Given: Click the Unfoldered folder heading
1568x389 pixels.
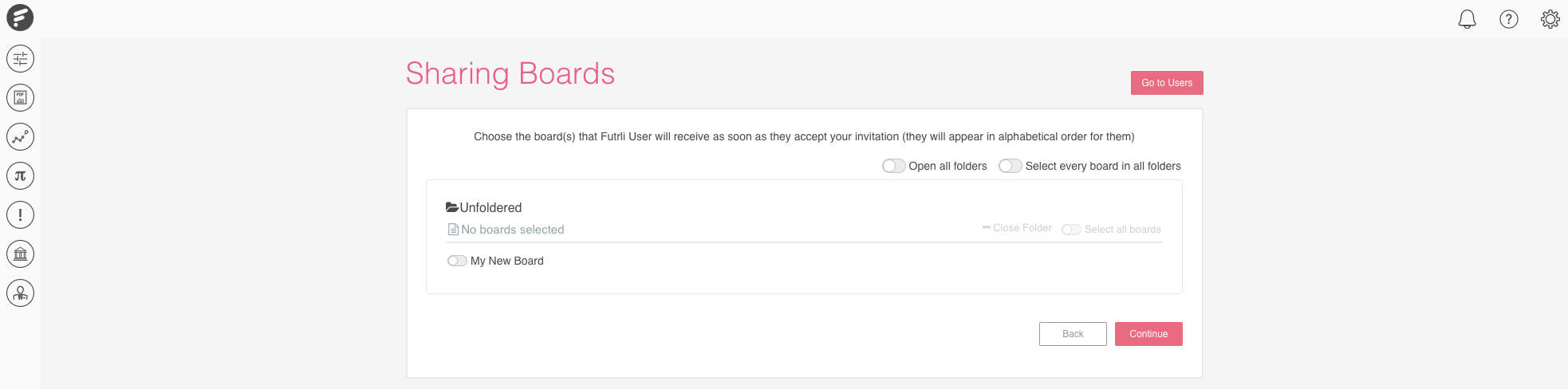Looking at the screenshot, I should (x=483, y=207).
